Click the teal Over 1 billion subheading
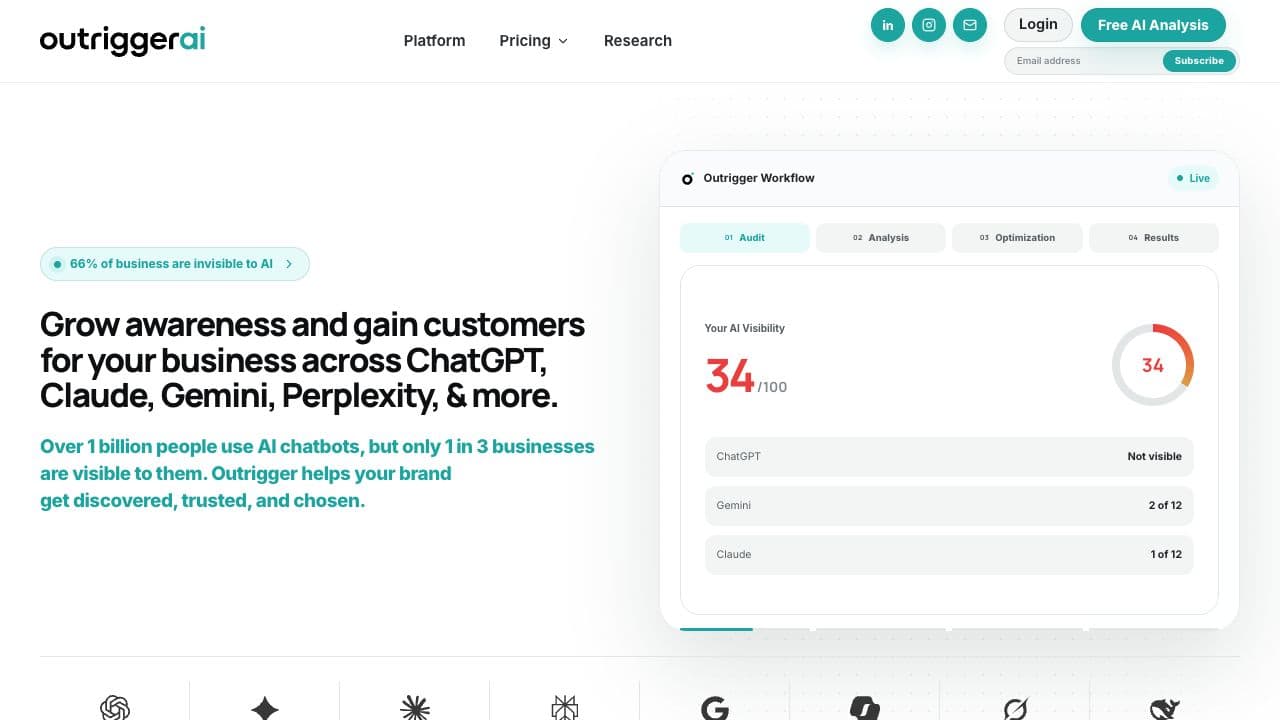 coord(317,473)
